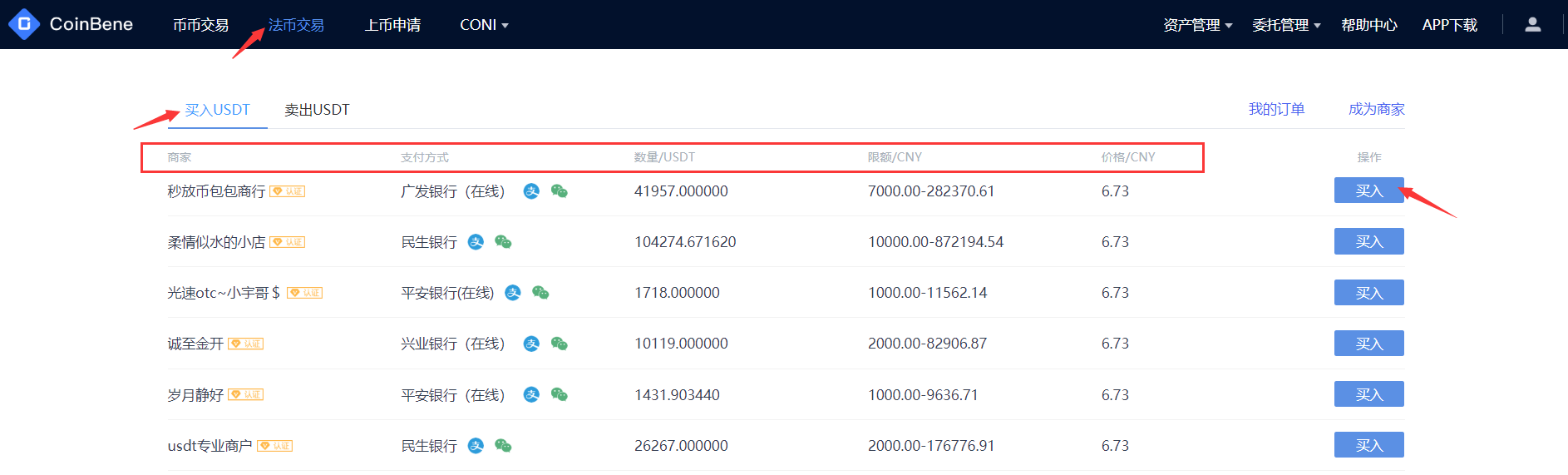Open the 我的订单 link

tap(1276, 109)
